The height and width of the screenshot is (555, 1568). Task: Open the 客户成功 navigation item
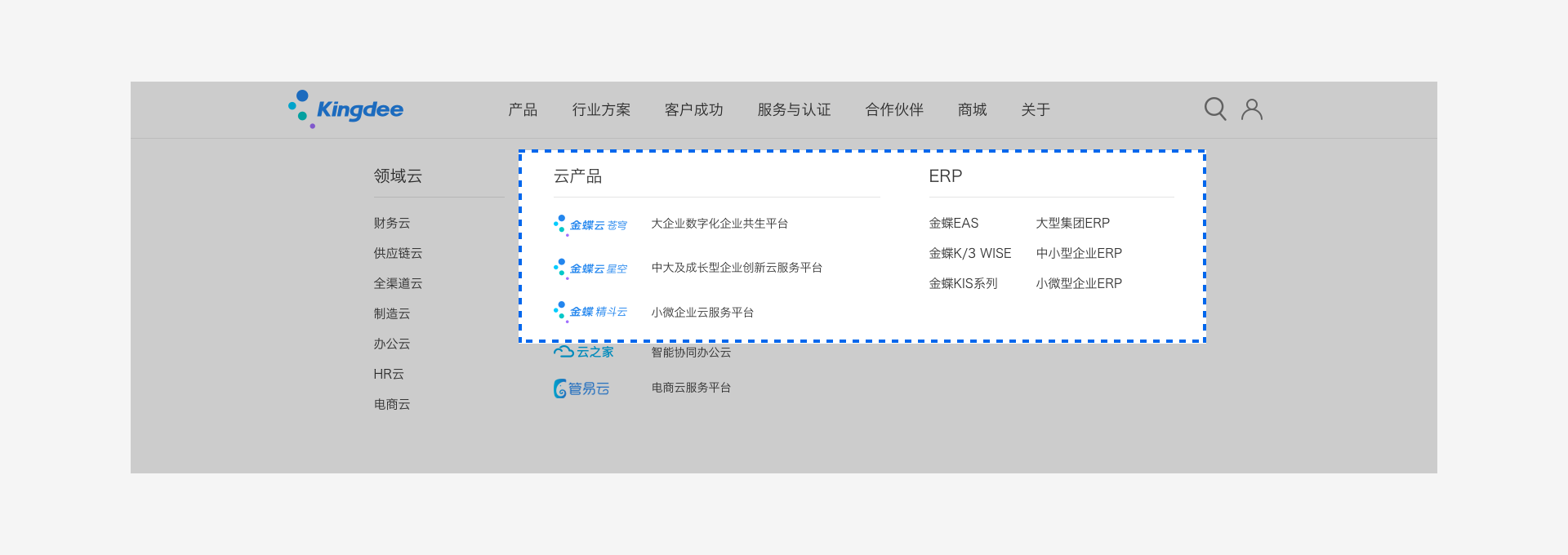(x=693, y=109)
